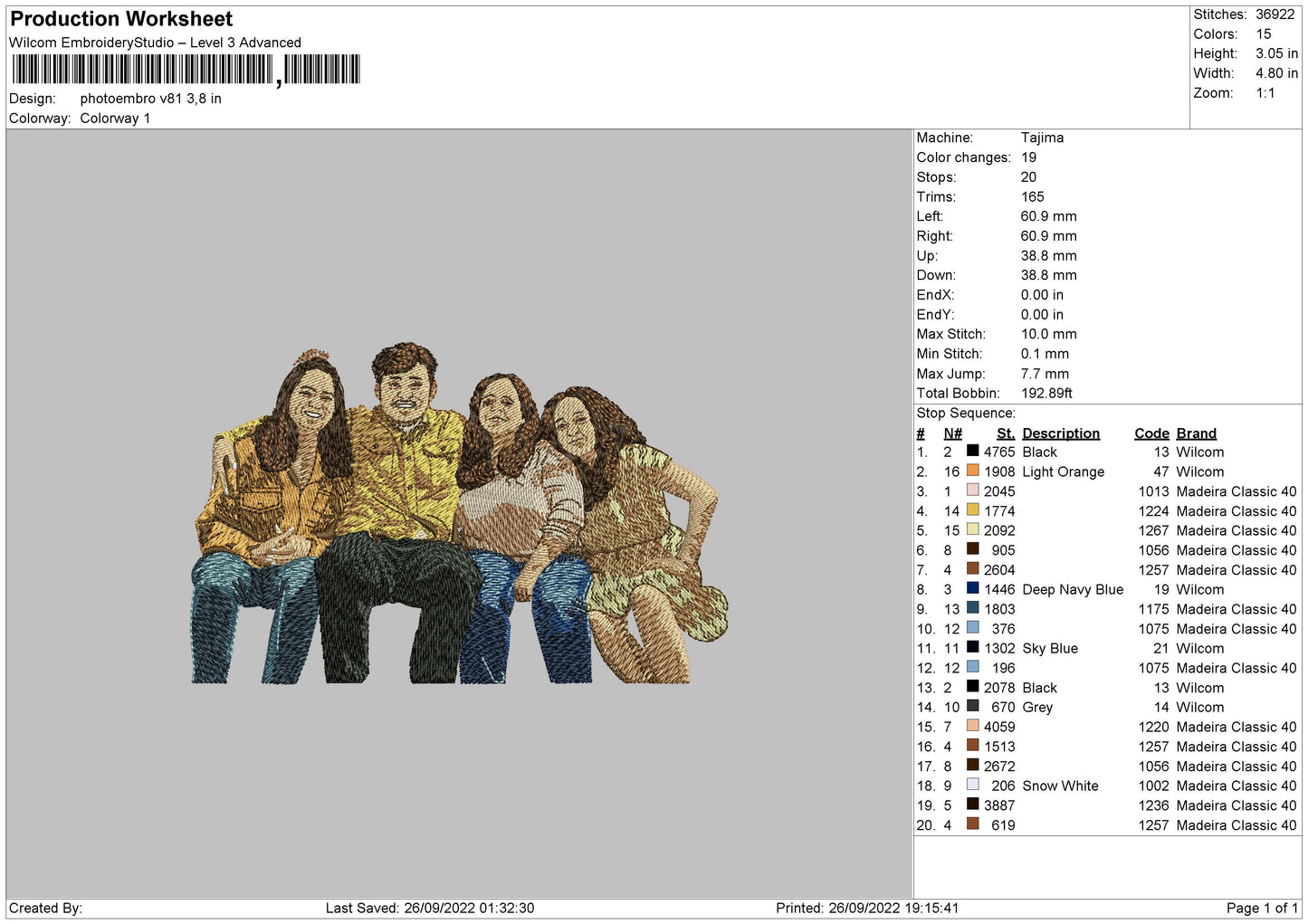Viewport: 1308px width, 924px height.
Task: Click 'Wilcom EmbroideryStudio – Level 3 Advanced' text
Action: (x=155, y=43)
